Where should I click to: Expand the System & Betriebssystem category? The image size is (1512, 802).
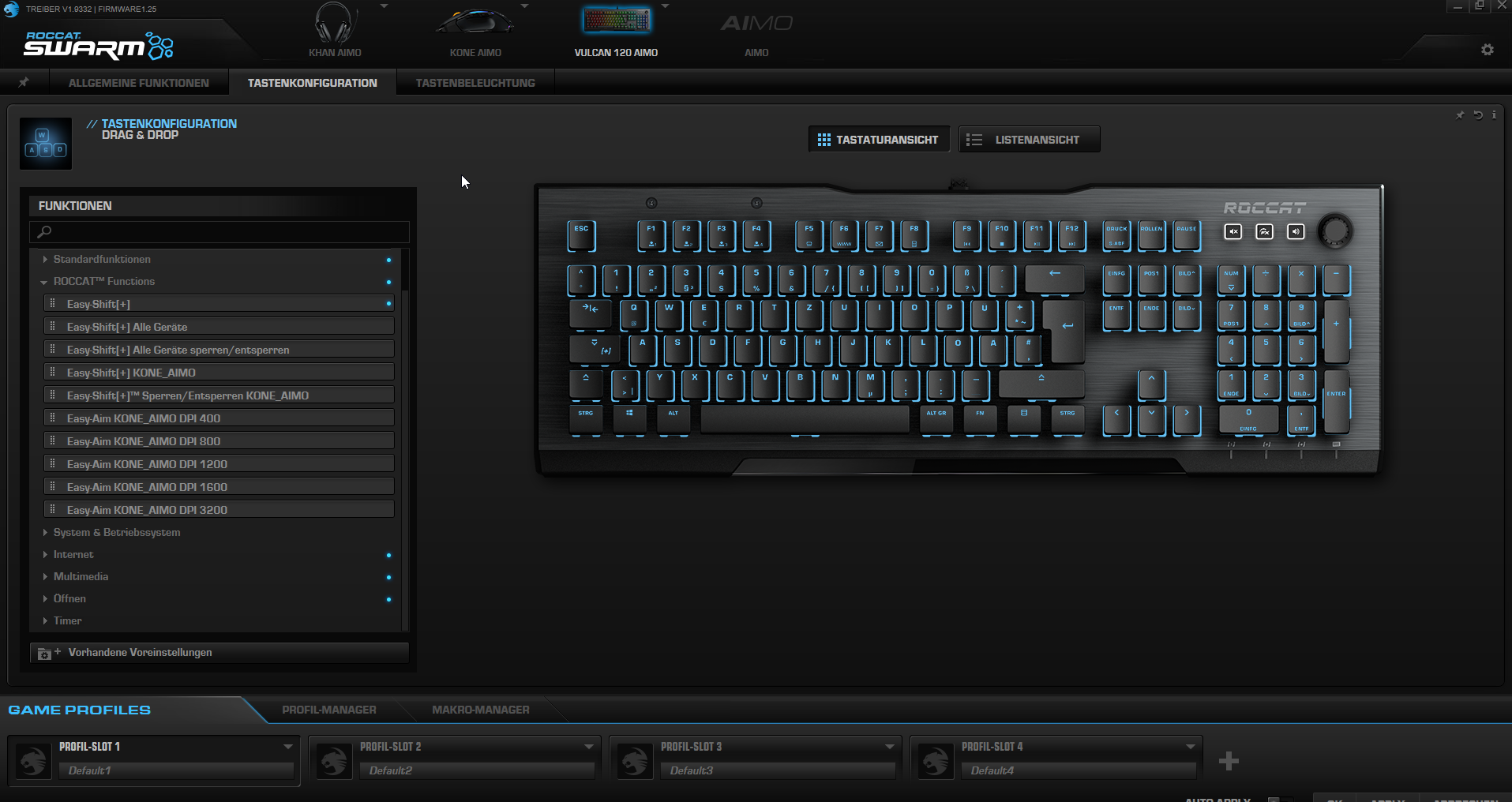[45, 533]
